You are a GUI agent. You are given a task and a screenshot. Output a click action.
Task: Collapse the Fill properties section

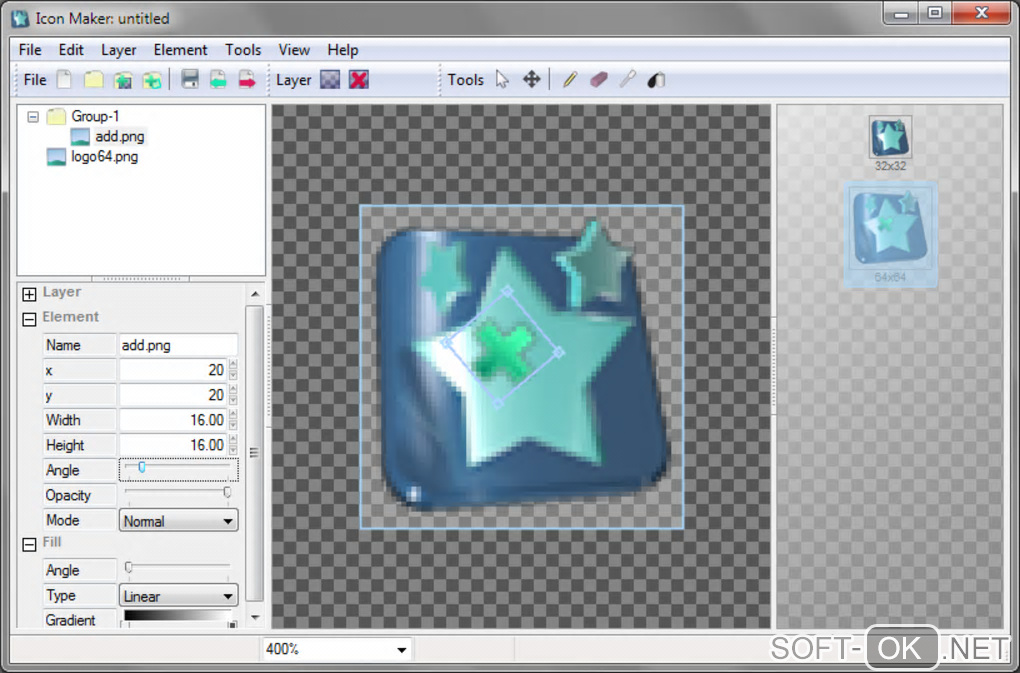pyautogui.click(x=29, y=544)
